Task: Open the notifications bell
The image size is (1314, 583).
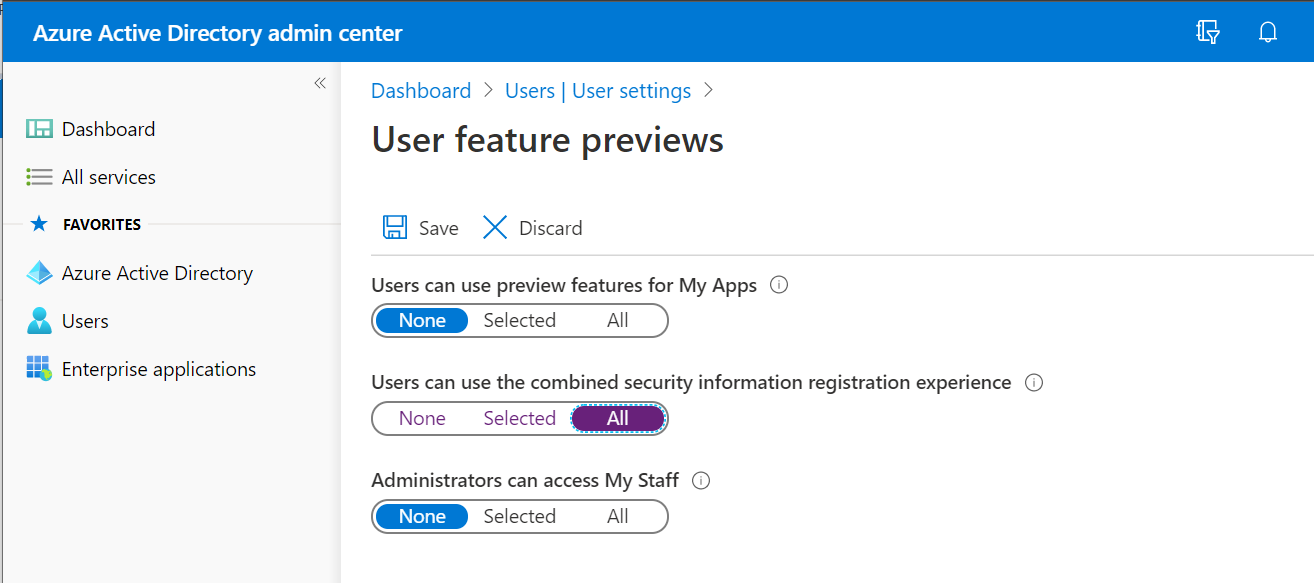Action: pos(1268,32)
